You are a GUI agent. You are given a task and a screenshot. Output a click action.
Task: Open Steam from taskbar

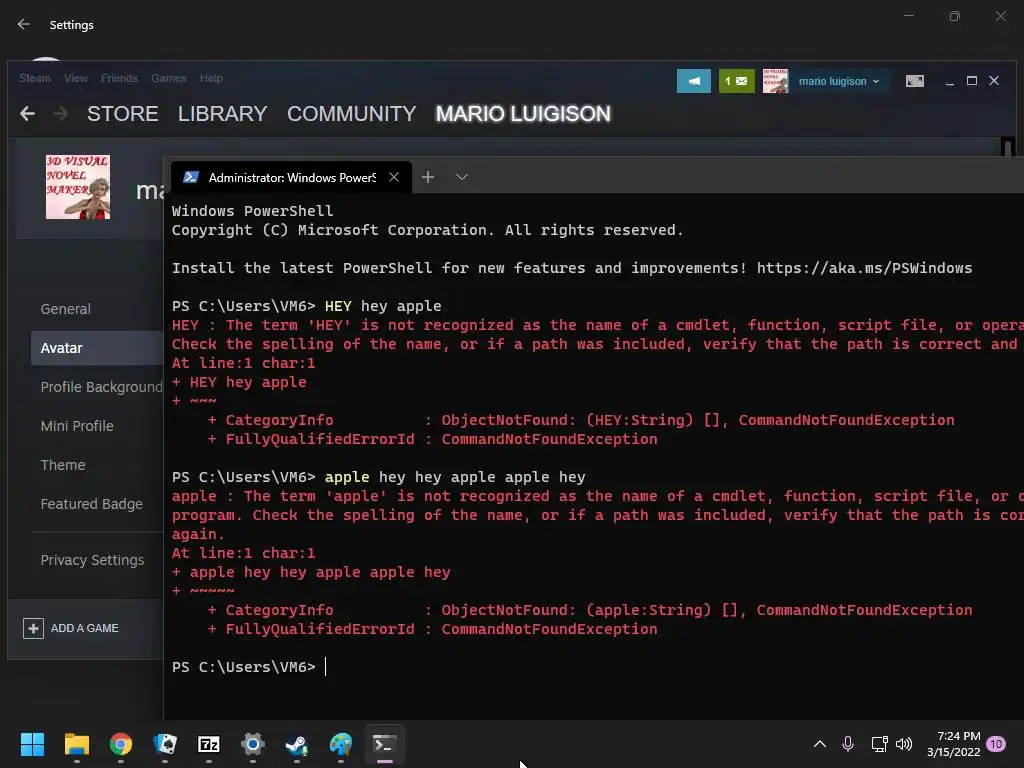pos(296,744)
